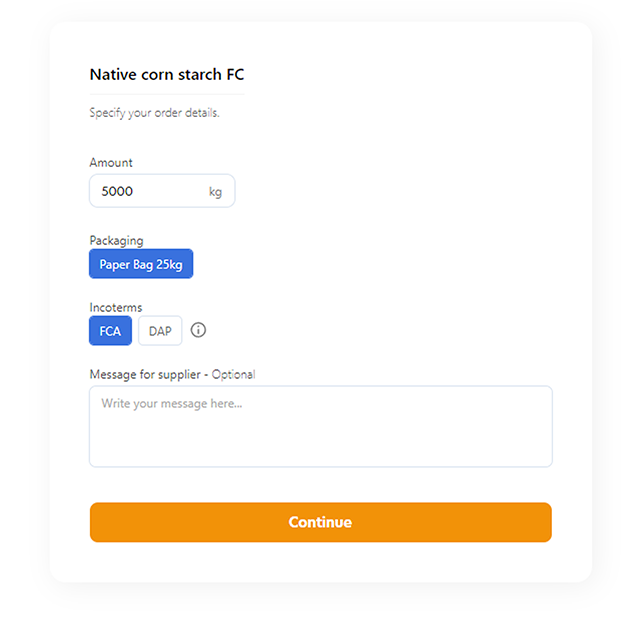Click the Packaging label

click(x=117, y=240)
